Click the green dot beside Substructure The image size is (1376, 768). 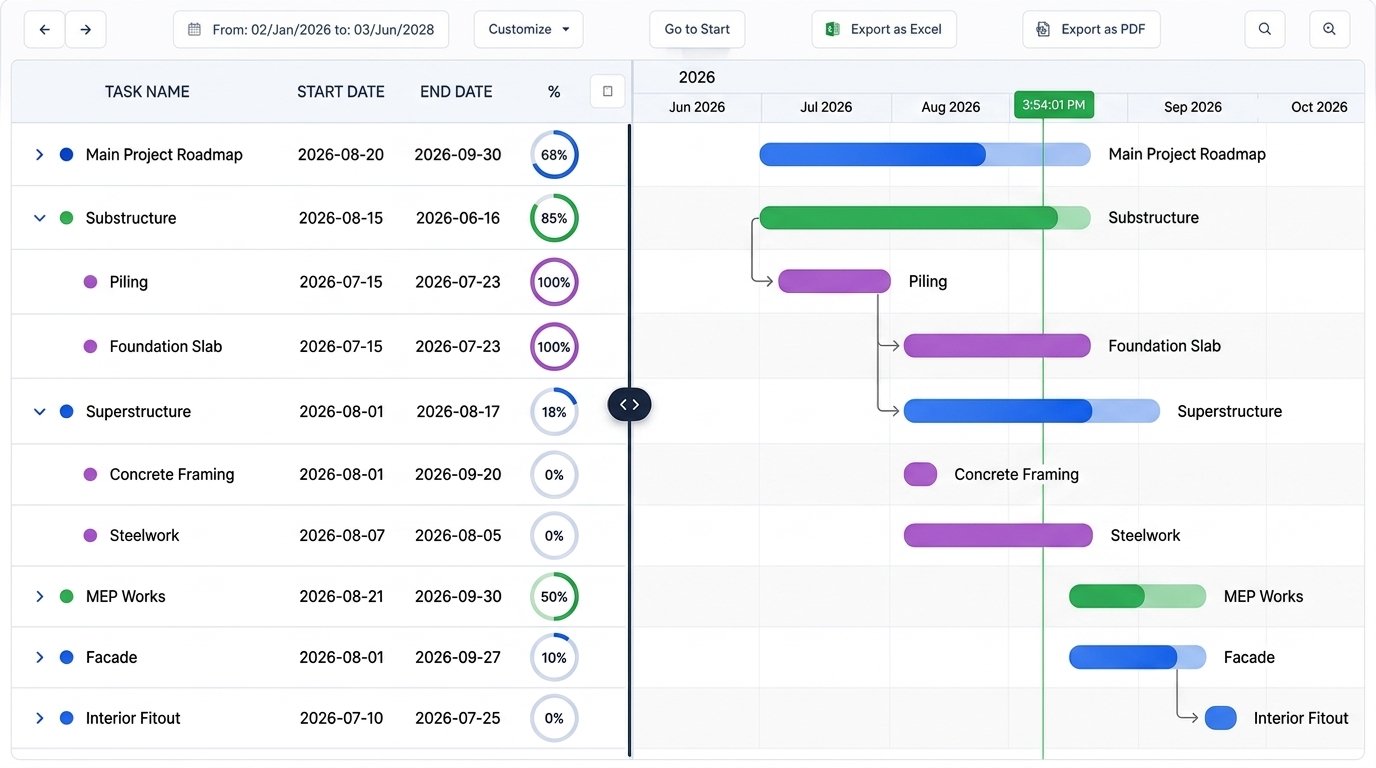pos(67,218)
